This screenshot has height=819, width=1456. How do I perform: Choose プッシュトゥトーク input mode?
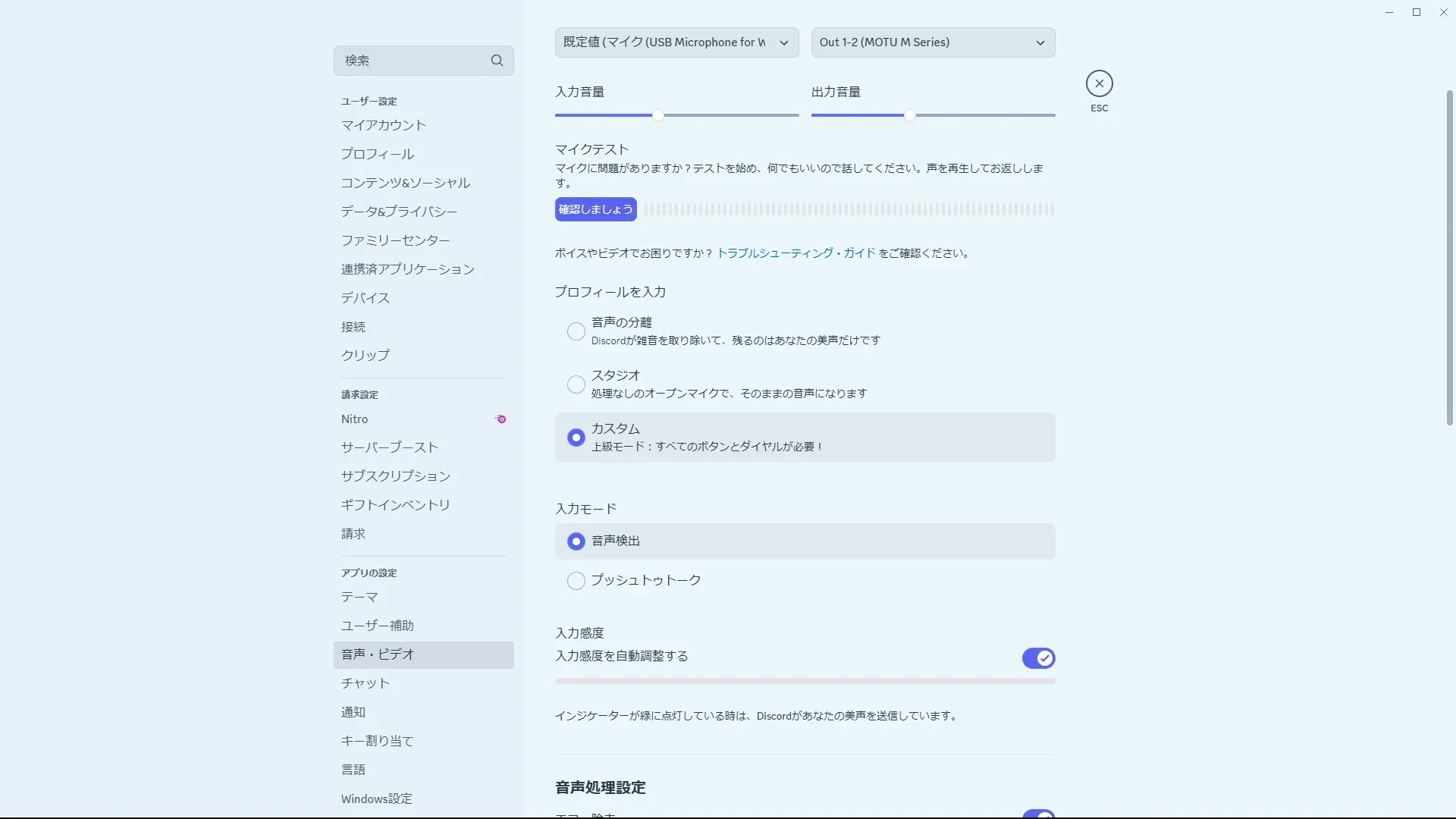click(576, 581)
